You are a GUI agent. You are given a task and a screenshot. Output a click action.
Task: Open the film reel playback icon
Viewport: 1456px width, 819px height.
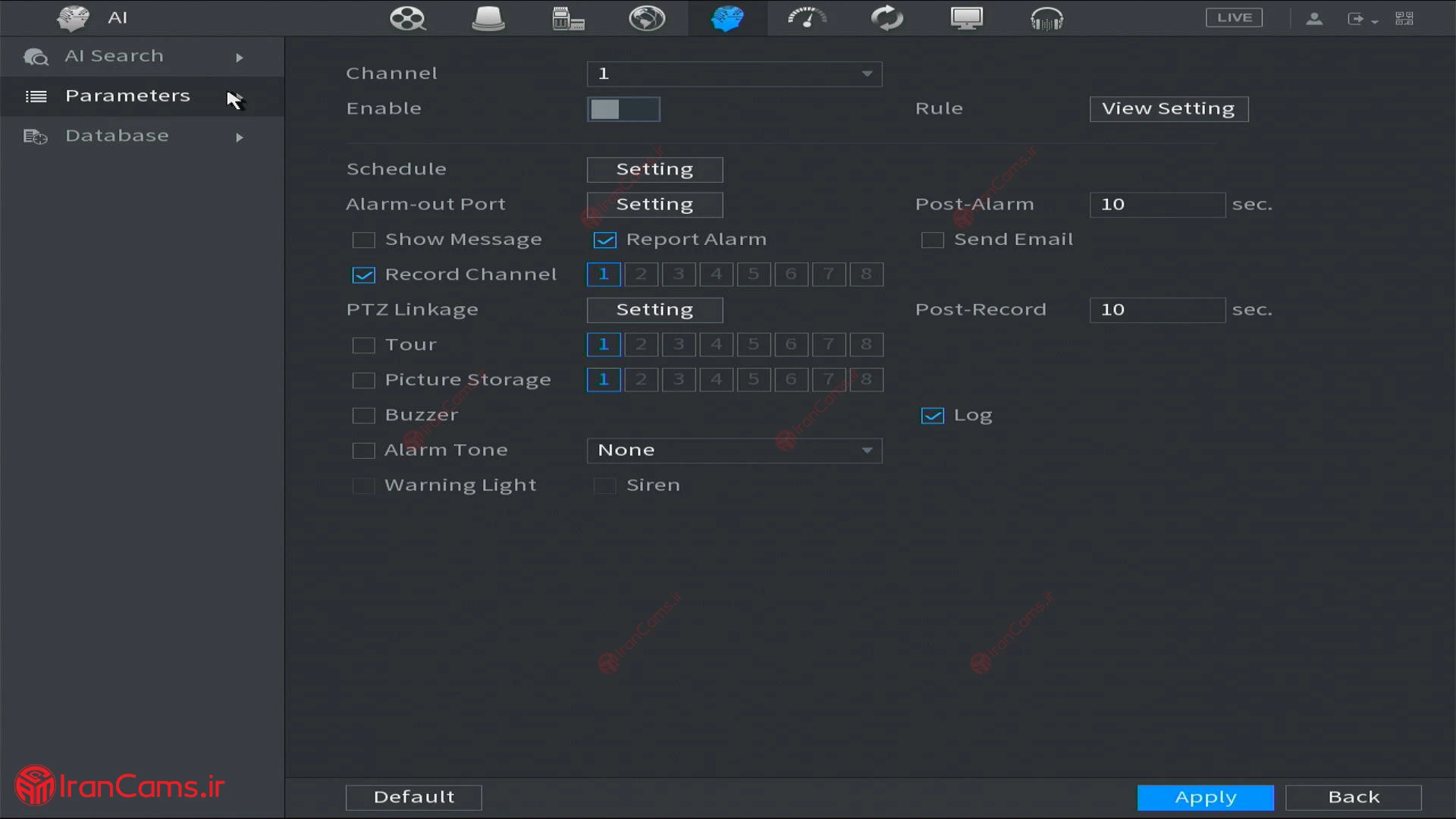(407, 18)
